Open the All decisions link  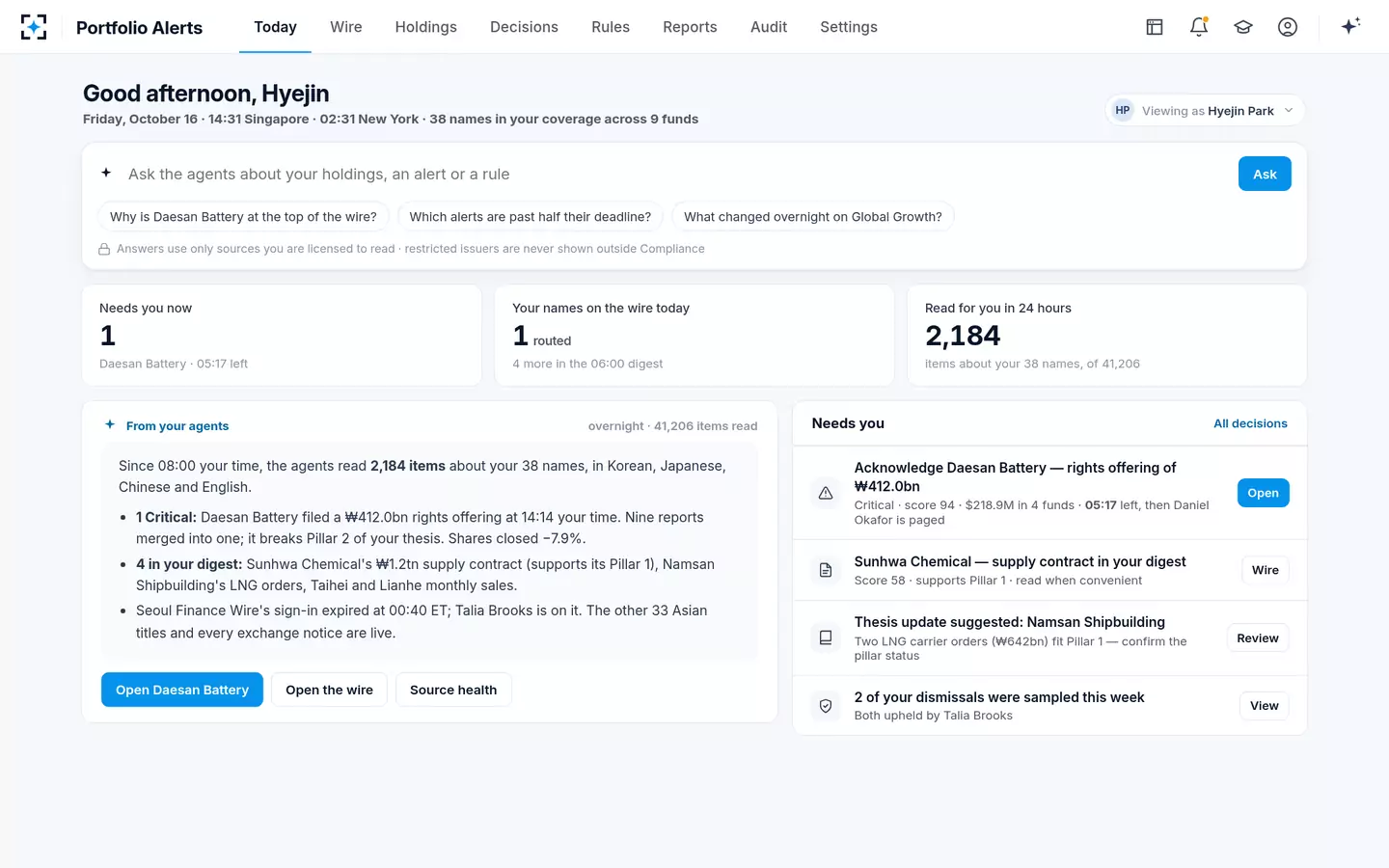(1250, 423)
